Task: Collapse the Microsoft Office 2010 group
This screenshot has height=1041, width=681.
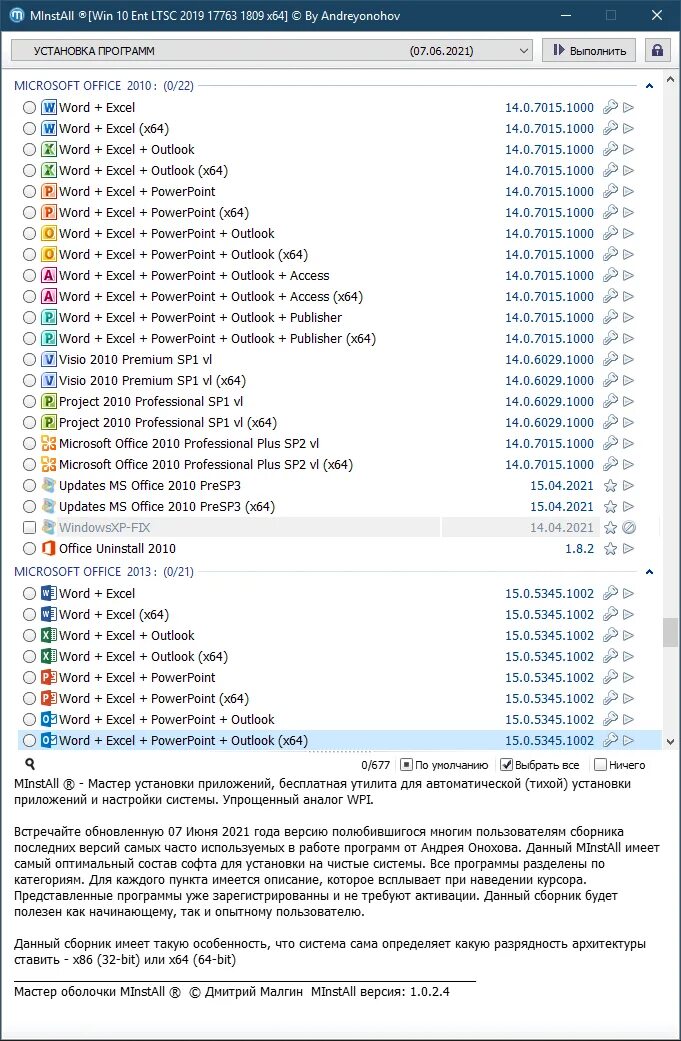Action: 650,86
